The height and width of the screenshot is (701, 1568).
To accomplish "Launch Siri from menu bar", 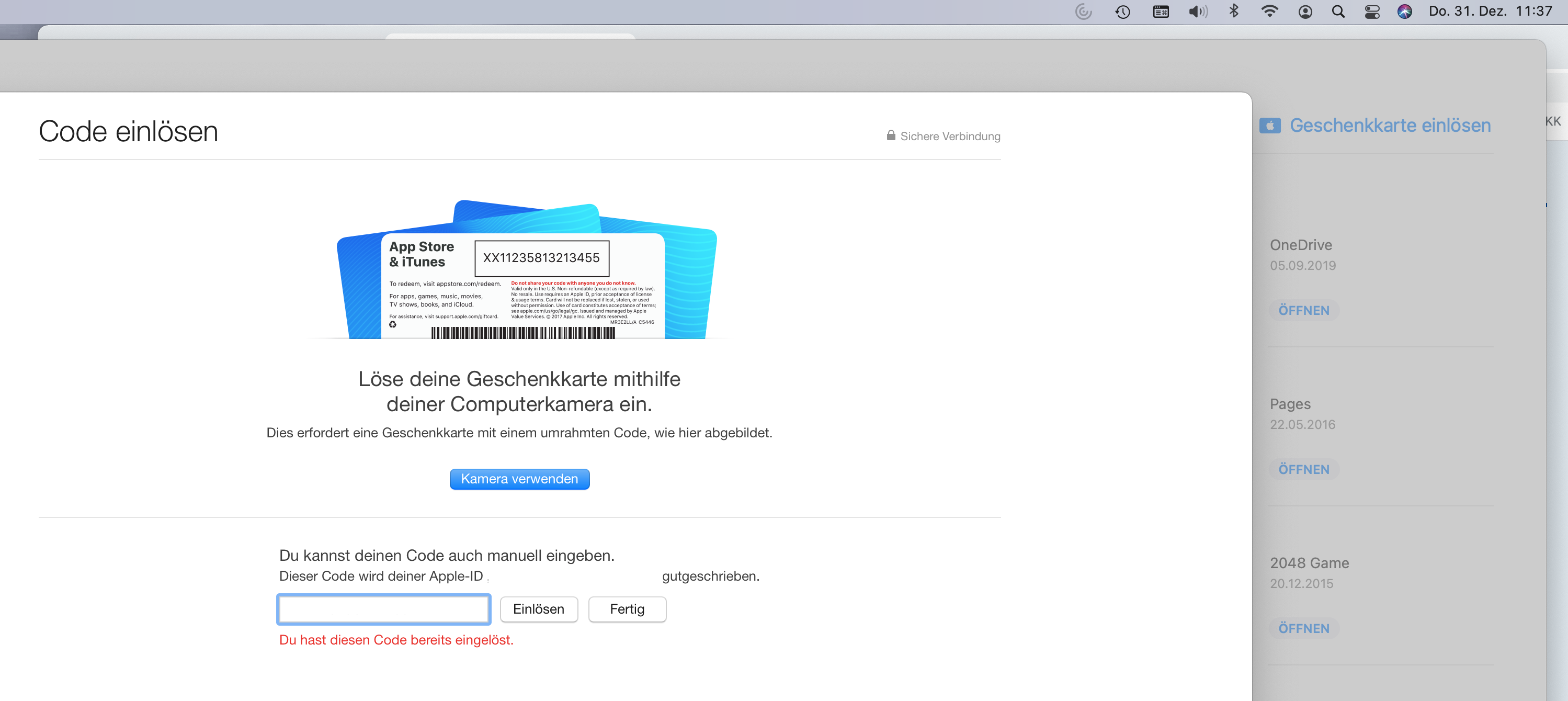I will (x=1404, y=12).
